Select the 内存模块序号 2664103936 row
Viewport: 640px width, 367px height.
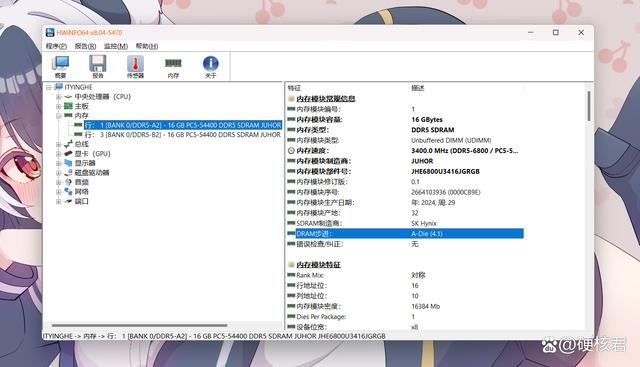pyautogui.click(x=405, y=192)
